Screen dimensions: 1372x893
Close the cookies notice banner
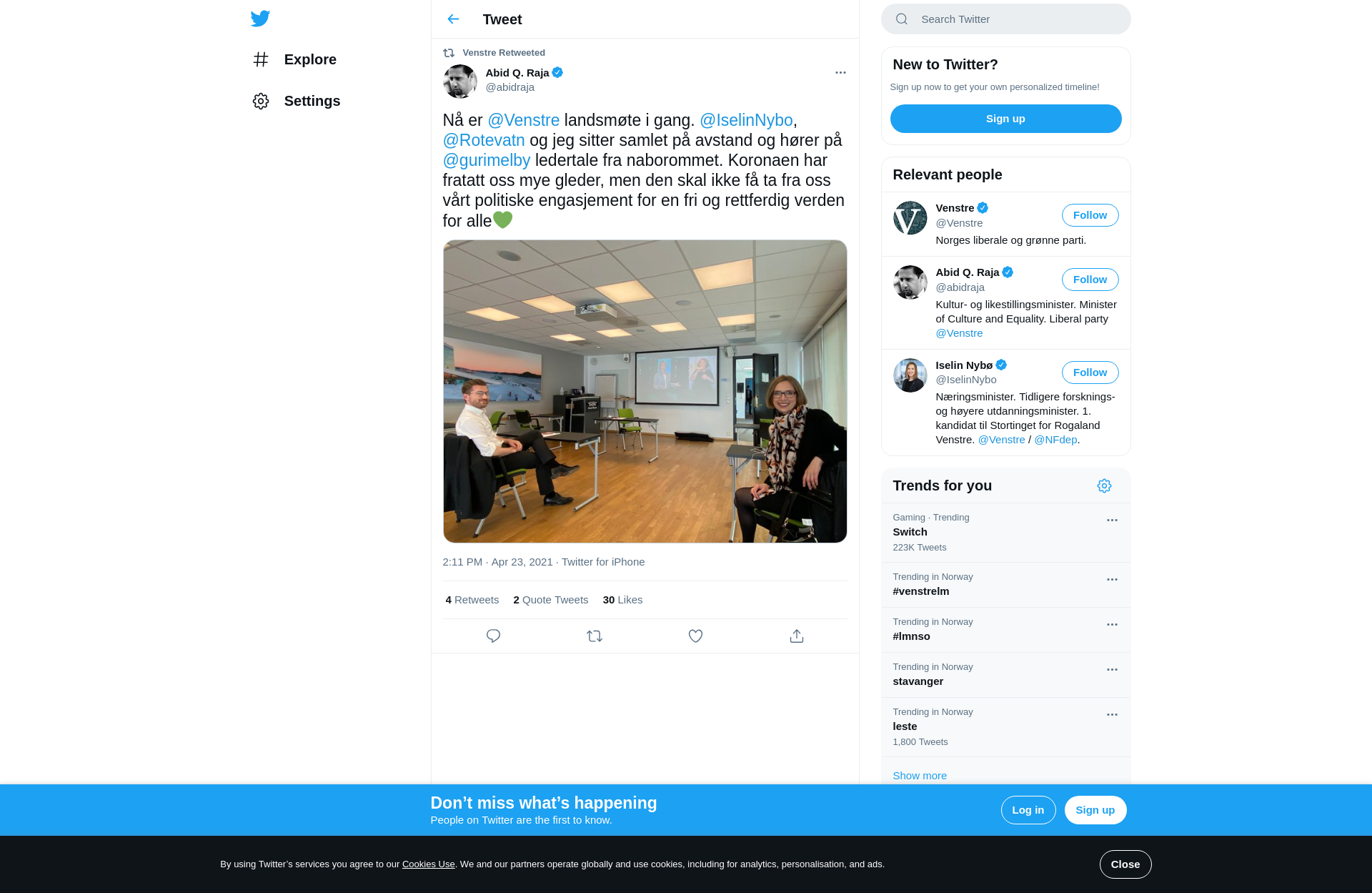click(x=1125, y=864)
